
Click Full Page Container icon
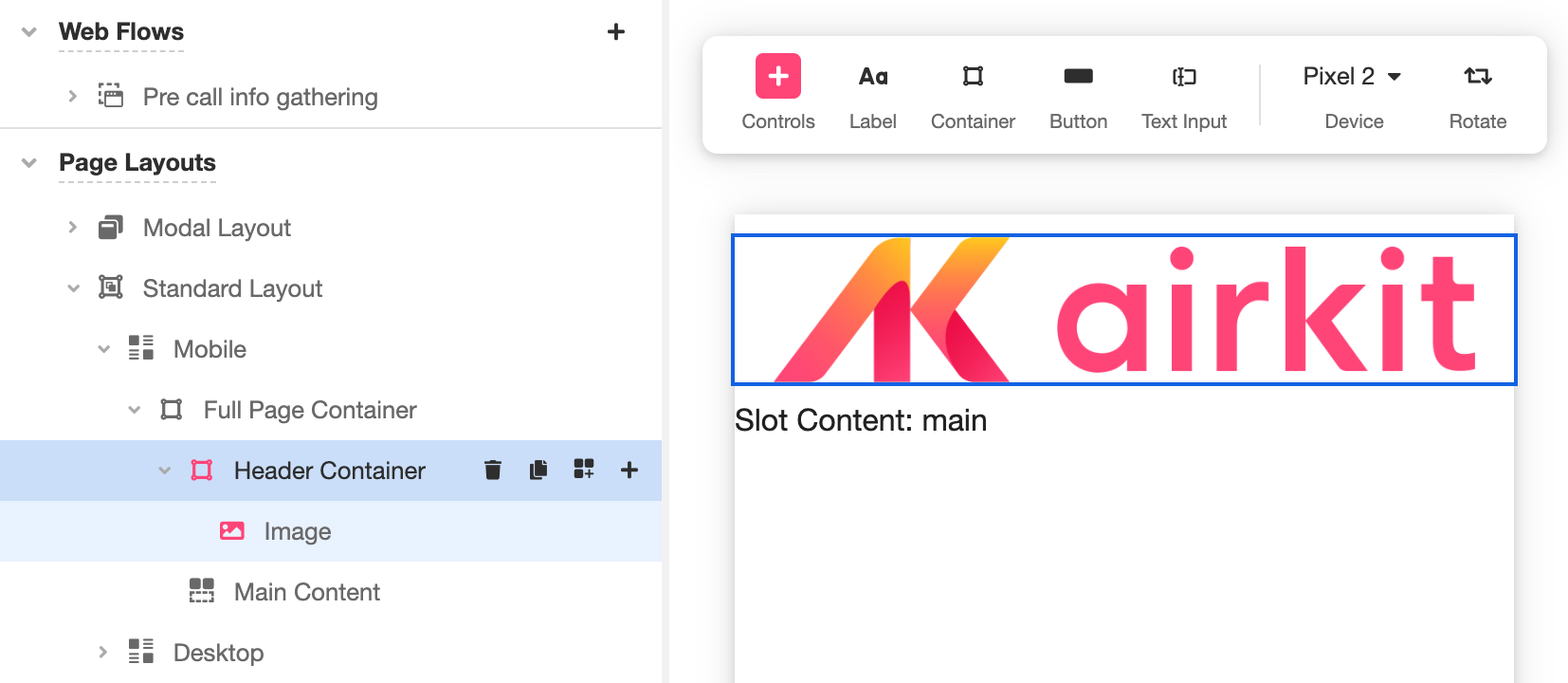(172, 409)
